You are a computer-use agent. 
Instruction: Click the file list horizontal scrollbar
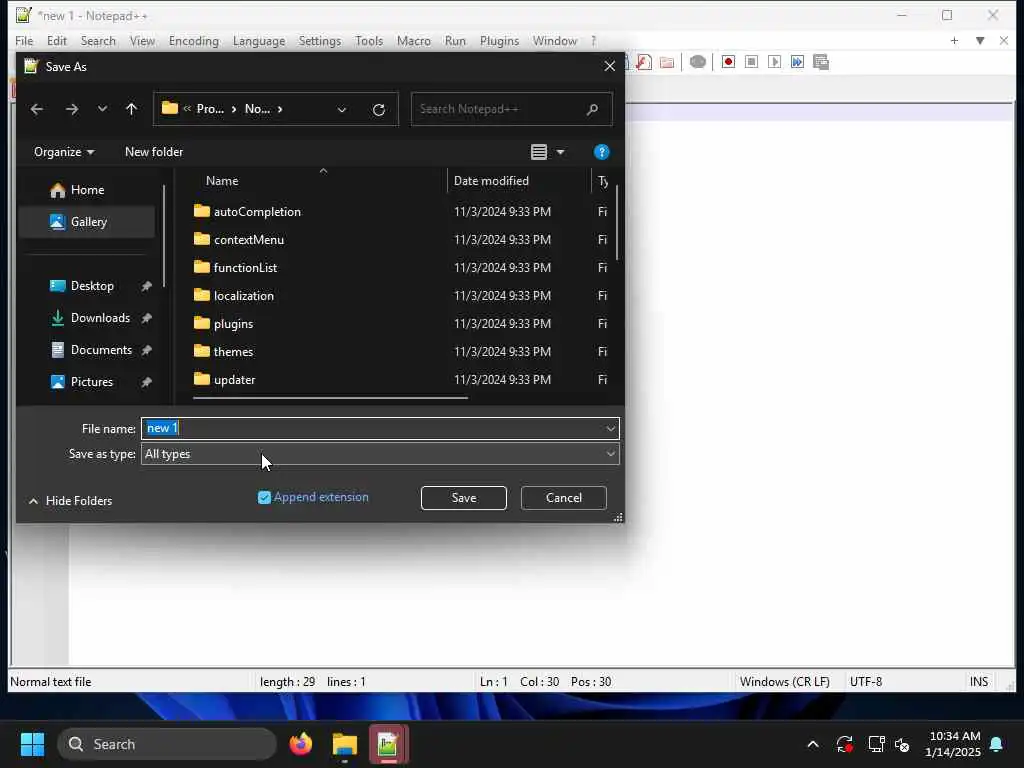[x=330, y=397]
